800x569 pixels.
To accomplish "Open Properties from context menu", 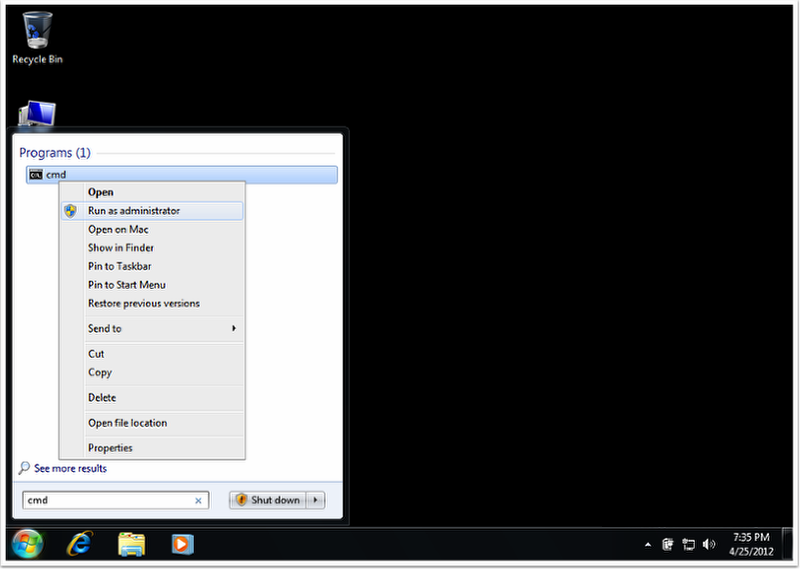I will click(x=152, y=448).
